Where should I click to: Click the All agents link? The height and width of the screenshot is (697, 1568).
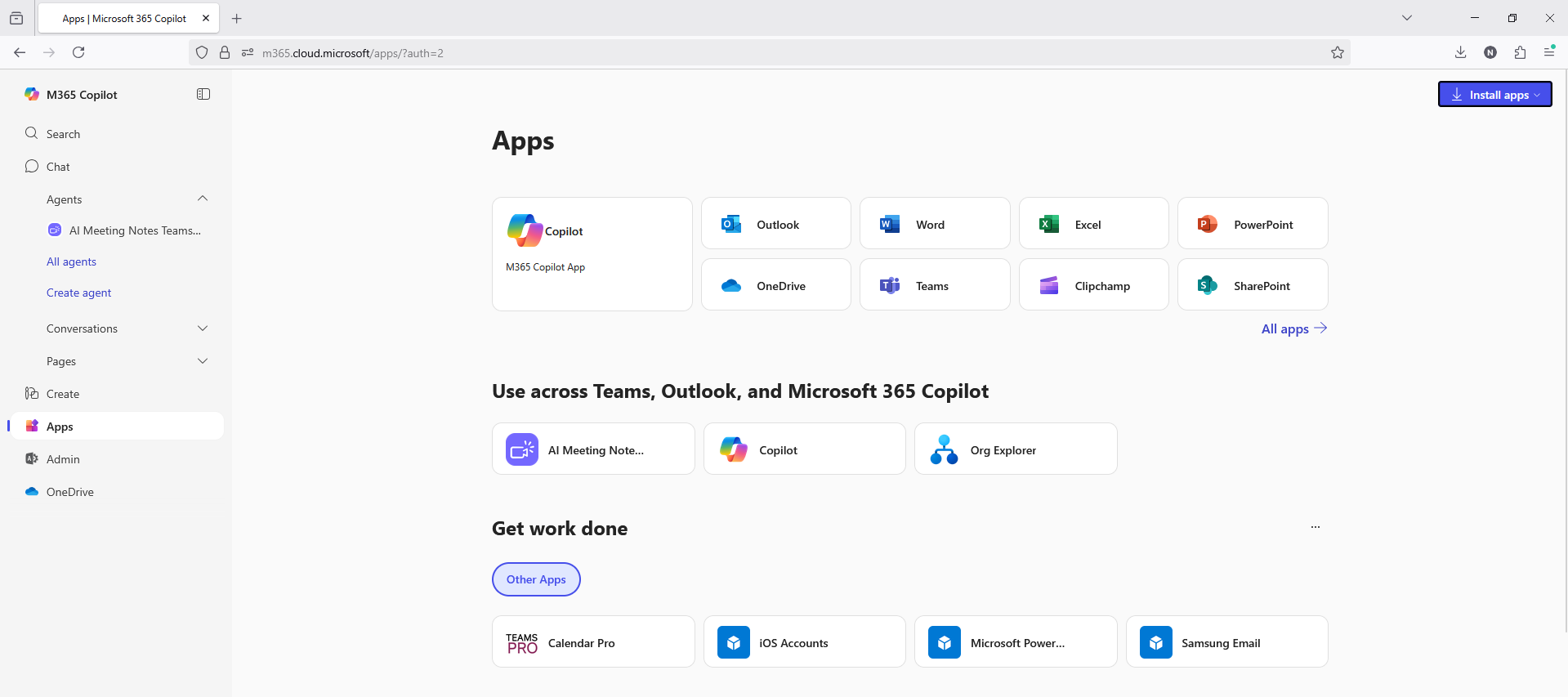pos(71,261)
